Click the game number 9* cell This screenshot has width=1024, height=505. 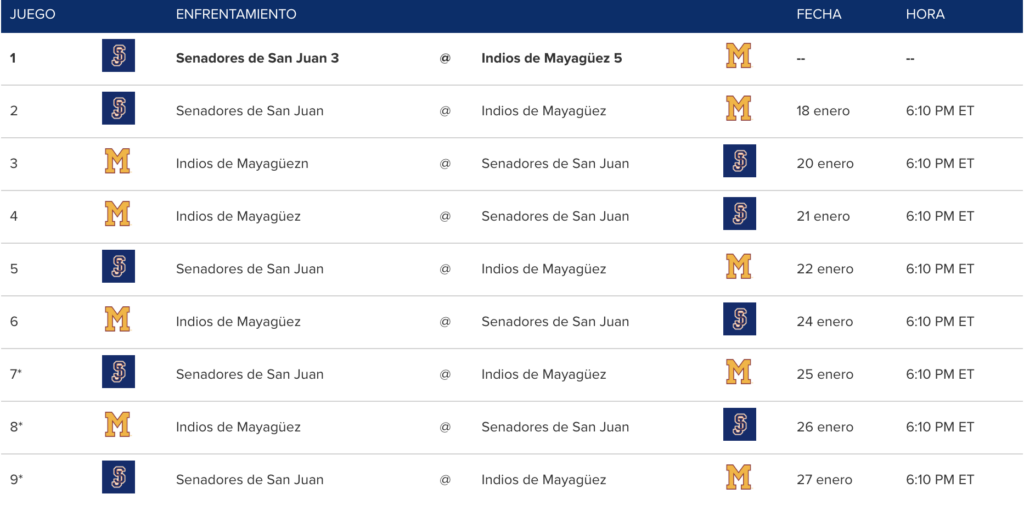point(16,480)
